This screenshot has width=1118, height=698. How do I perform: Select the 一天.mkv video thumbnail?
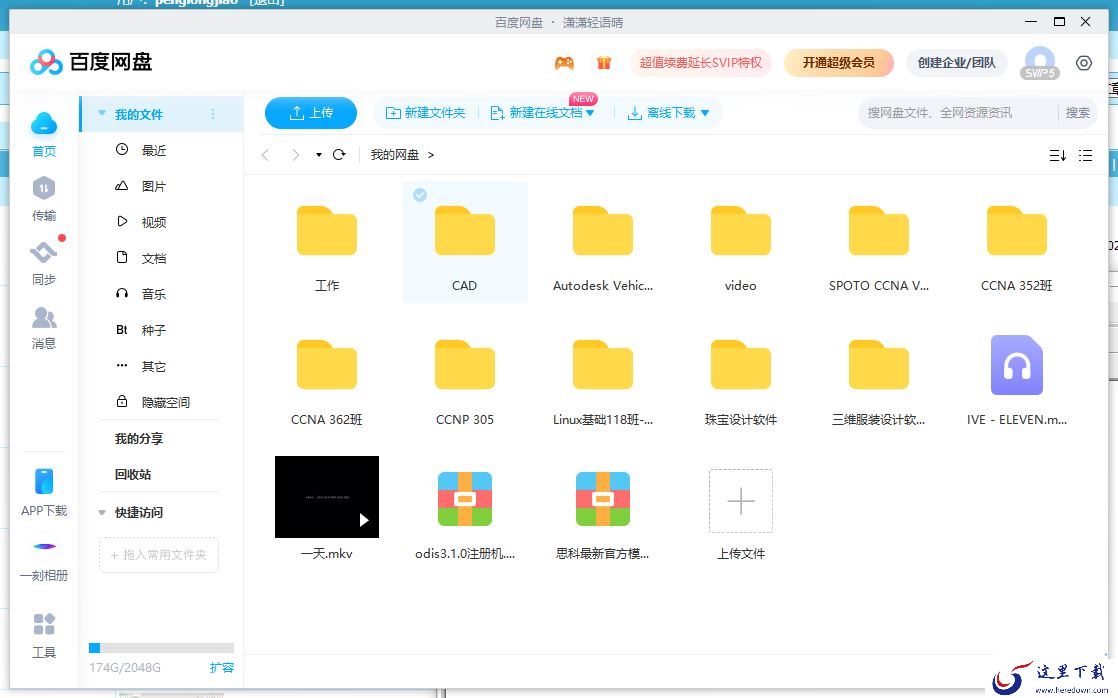(x=327, y=497)
